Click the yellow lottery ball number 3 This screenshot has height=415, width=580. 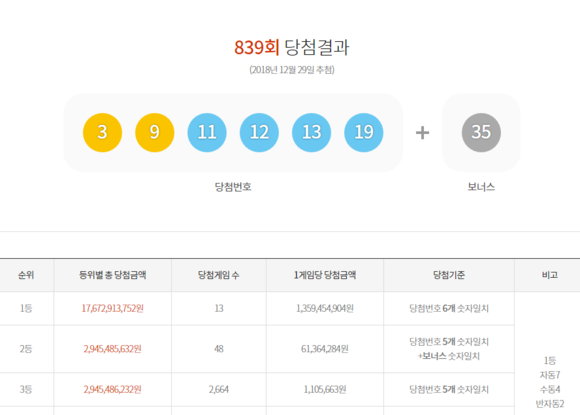[102, 132]
